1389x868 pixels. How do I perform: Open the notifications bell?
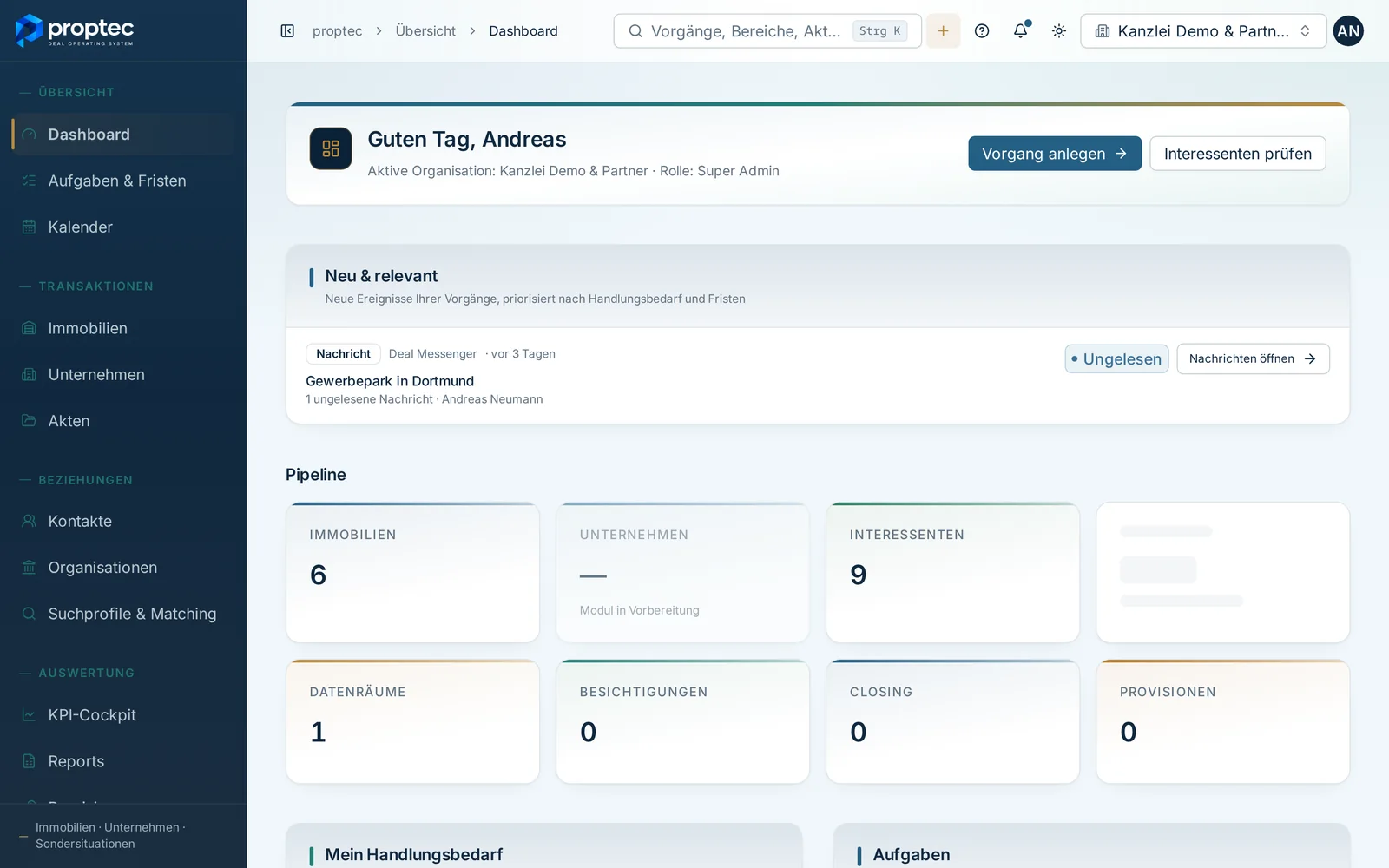click(1021, 31)
